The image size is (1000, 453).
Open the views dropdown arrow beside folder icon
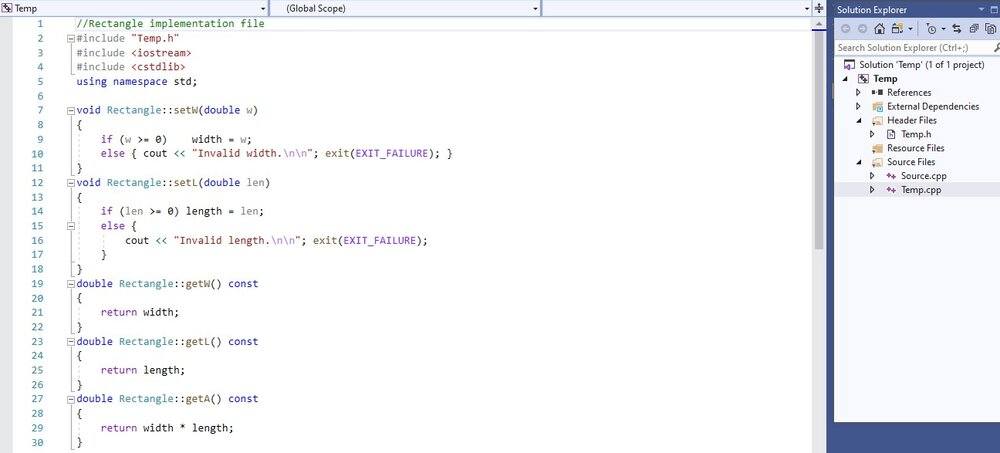(x=911, y=29)
